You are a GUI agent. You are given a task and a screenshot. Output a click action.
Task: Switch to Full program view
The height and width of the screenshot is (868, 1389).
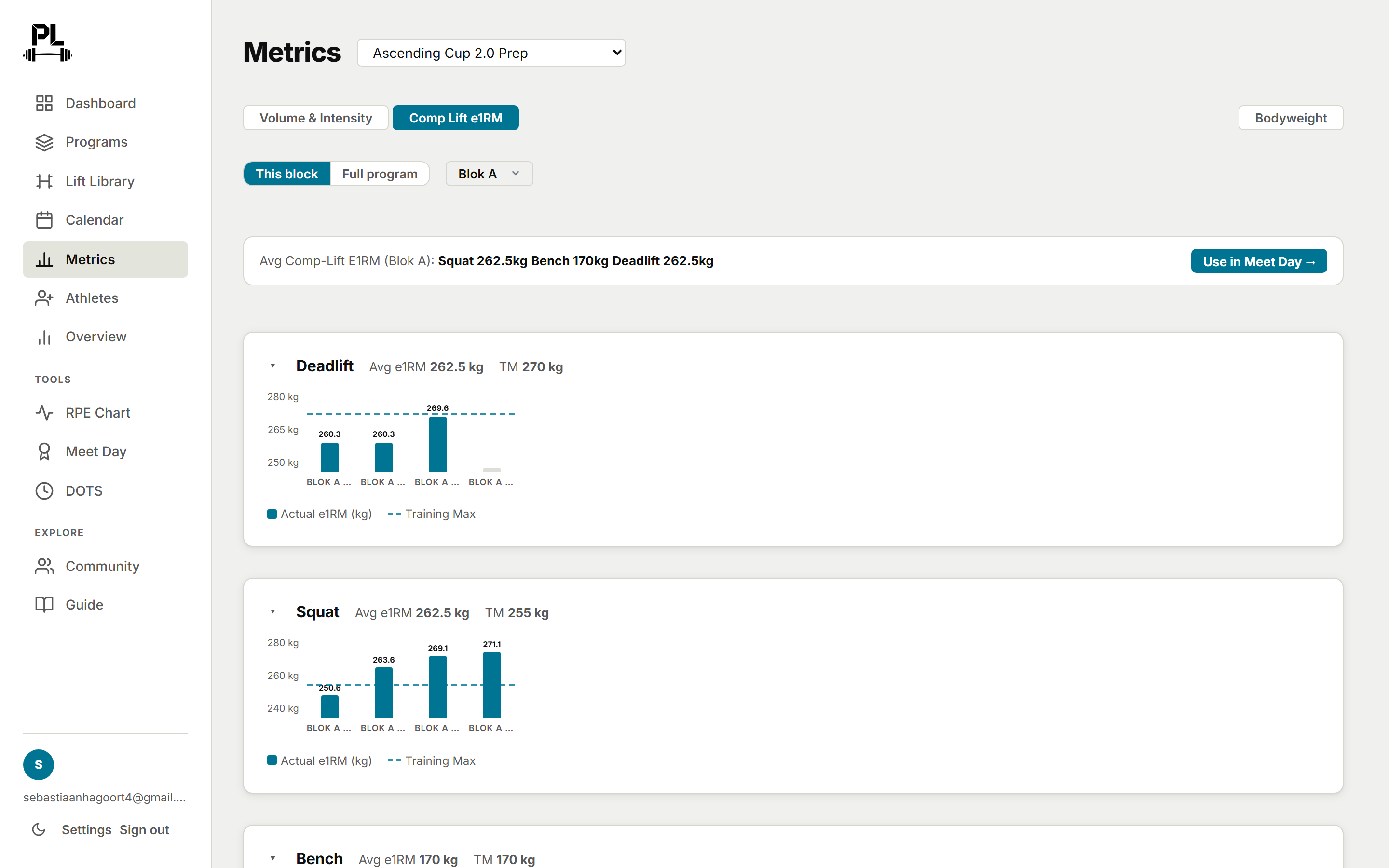pyautogui.click(x=380, y=174)
